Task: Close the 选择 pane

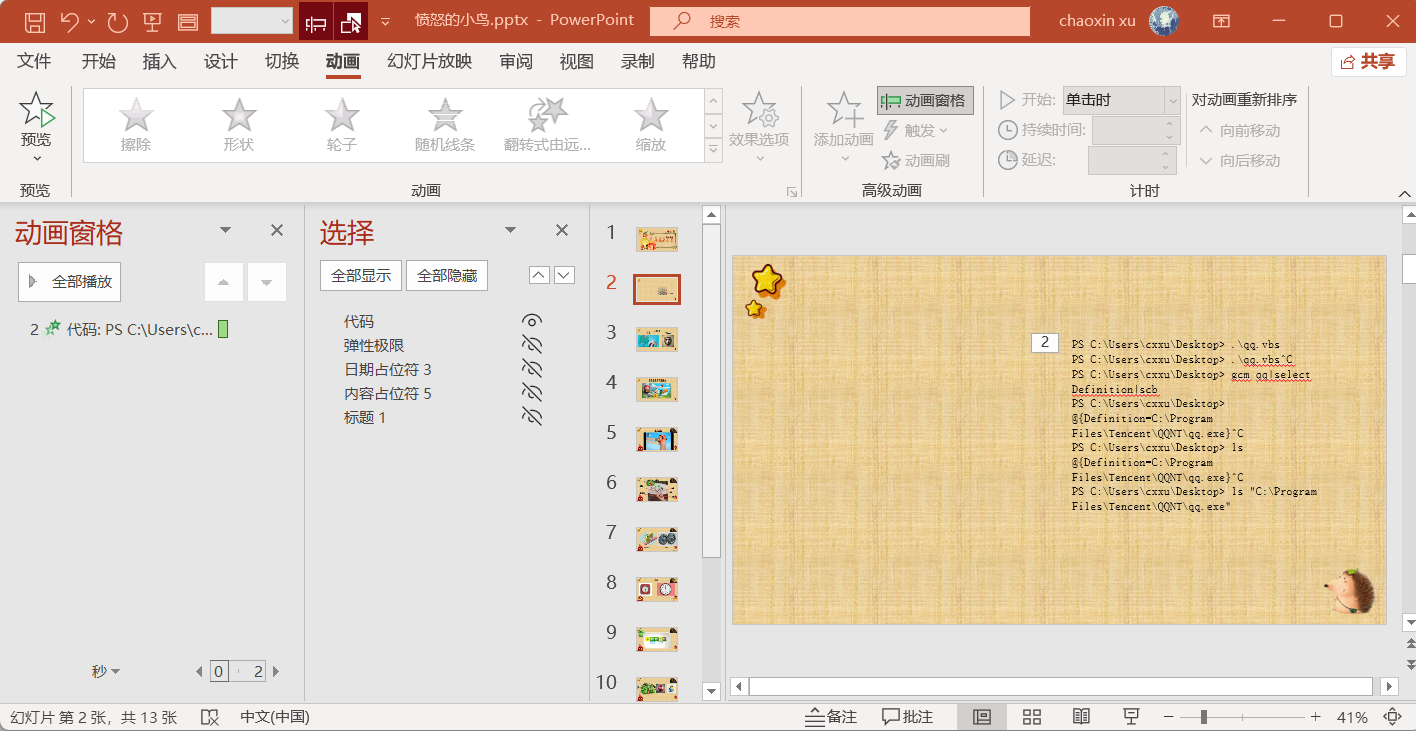Action: point(562,230)
